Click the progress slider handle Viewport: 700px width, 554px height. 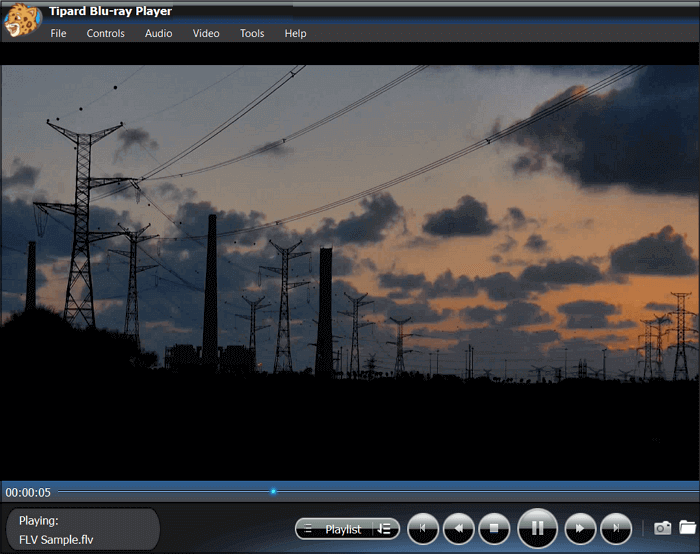pos(273,492)
